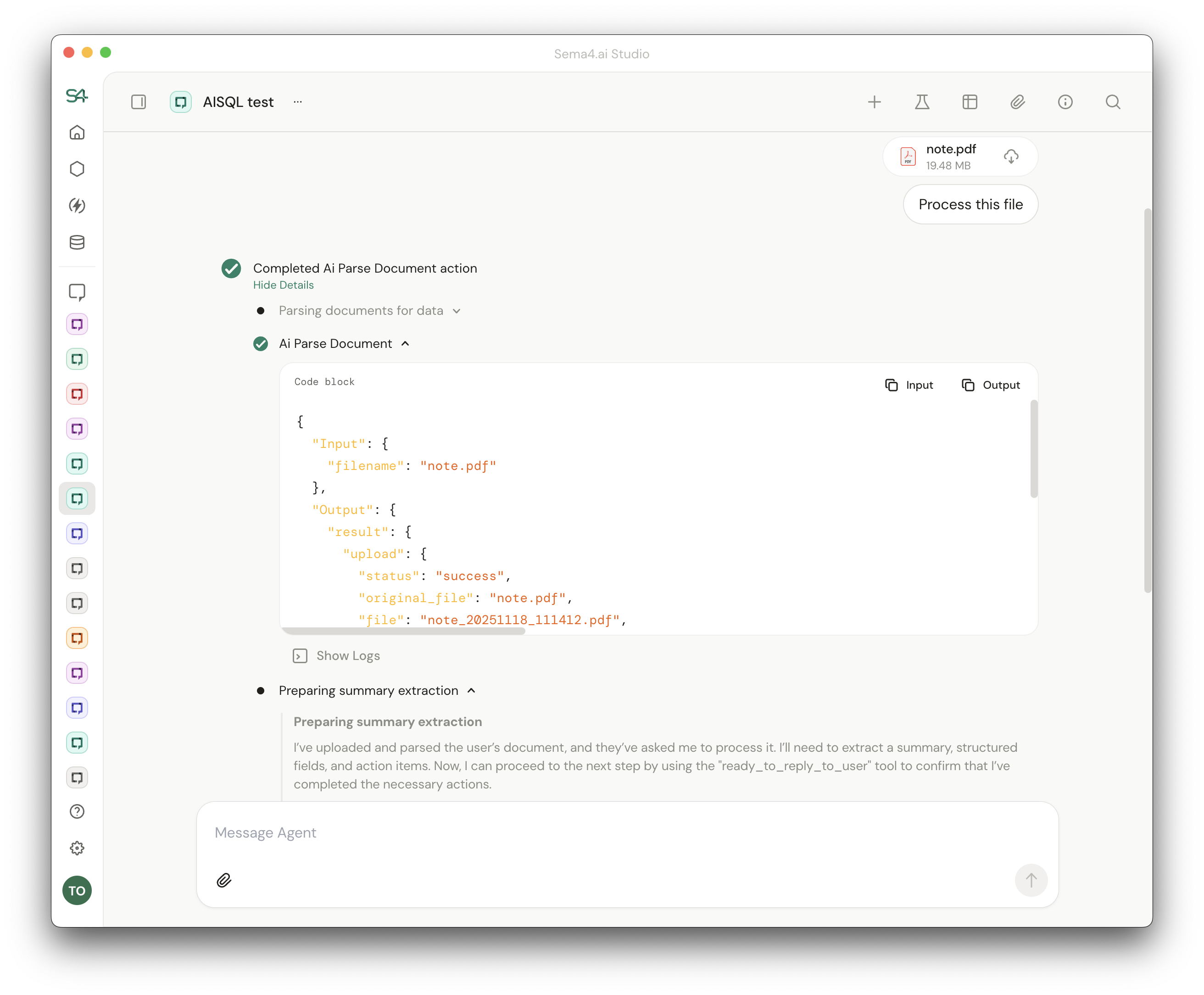Click the search magnifier icon
Image resolution: width=1204 pixels, height=995 pixels.
pos(1112,102)
